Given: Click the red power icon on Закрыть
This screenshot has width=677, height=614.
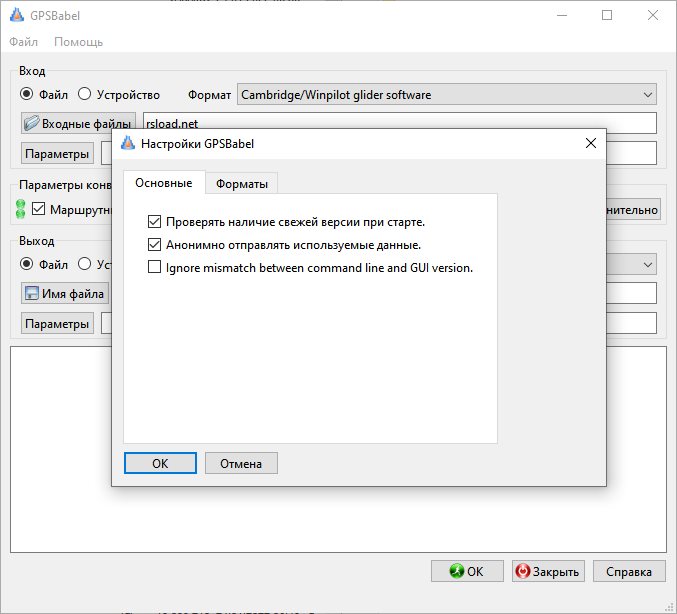Looking at the screenshot, I should [x=522, y=571].
